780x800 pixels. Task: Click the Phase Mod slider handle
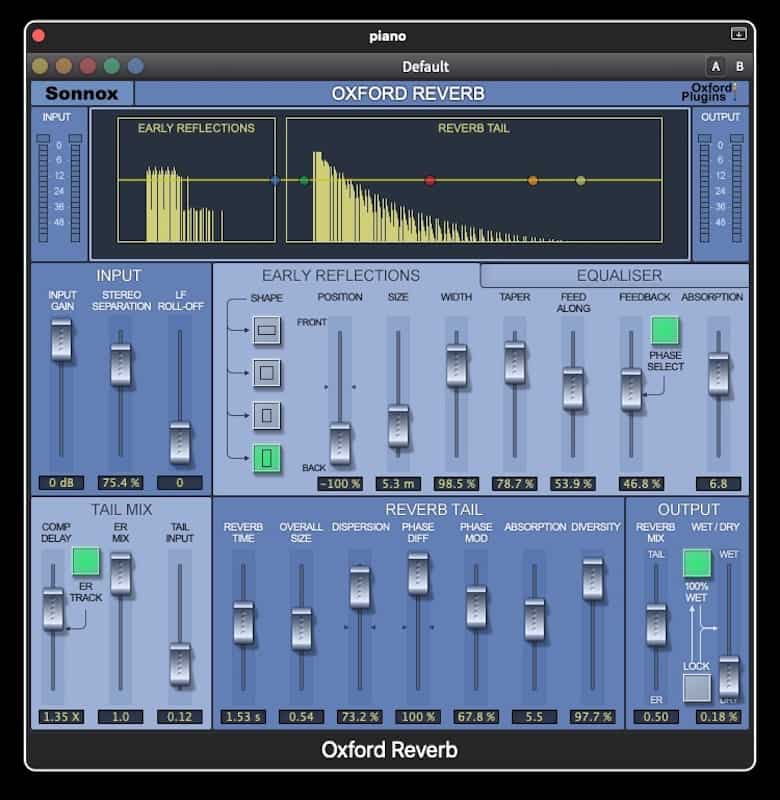(x=476, y=607)
